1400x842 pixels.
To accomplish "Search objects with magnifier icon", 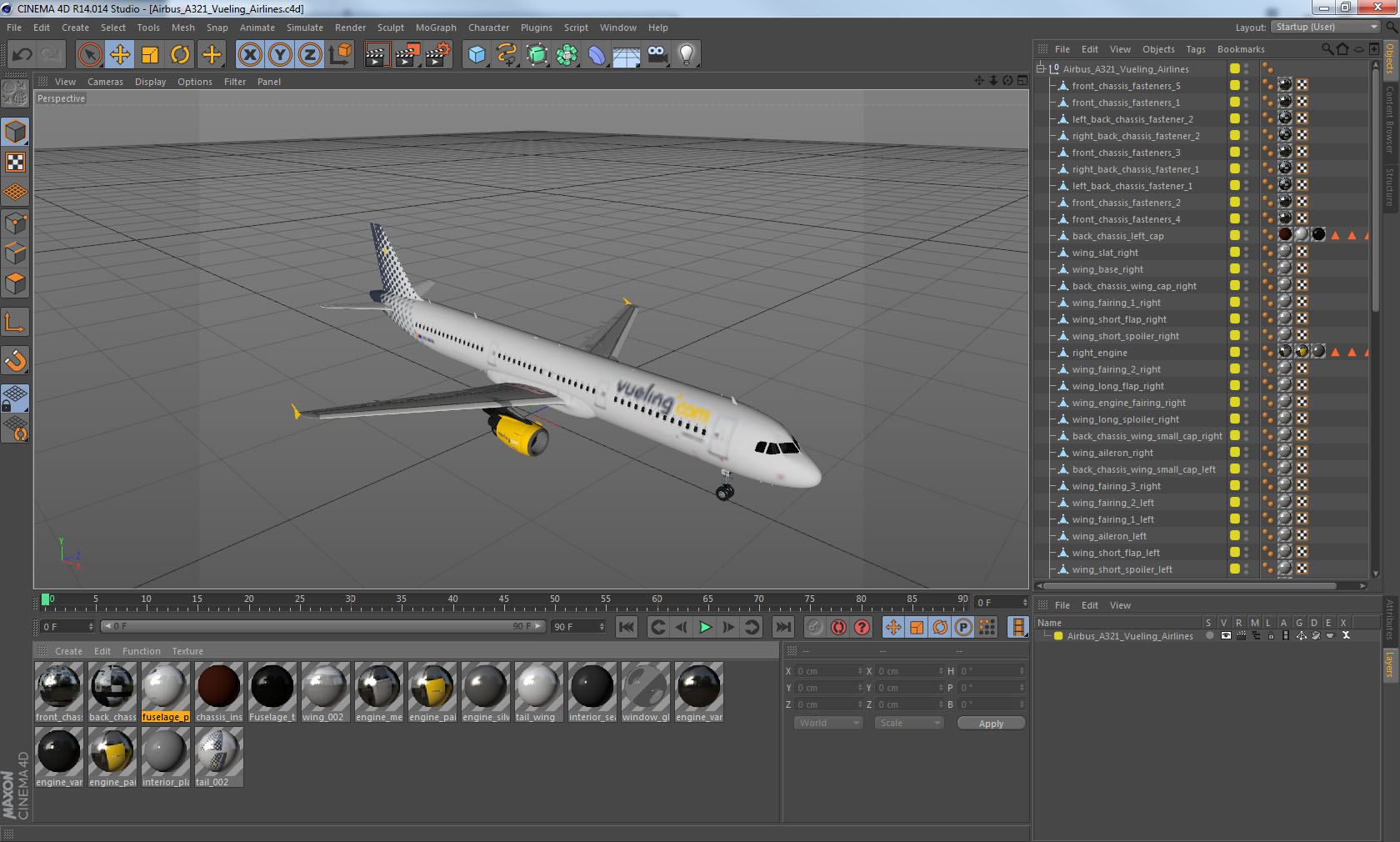I will coord(1327,49).
